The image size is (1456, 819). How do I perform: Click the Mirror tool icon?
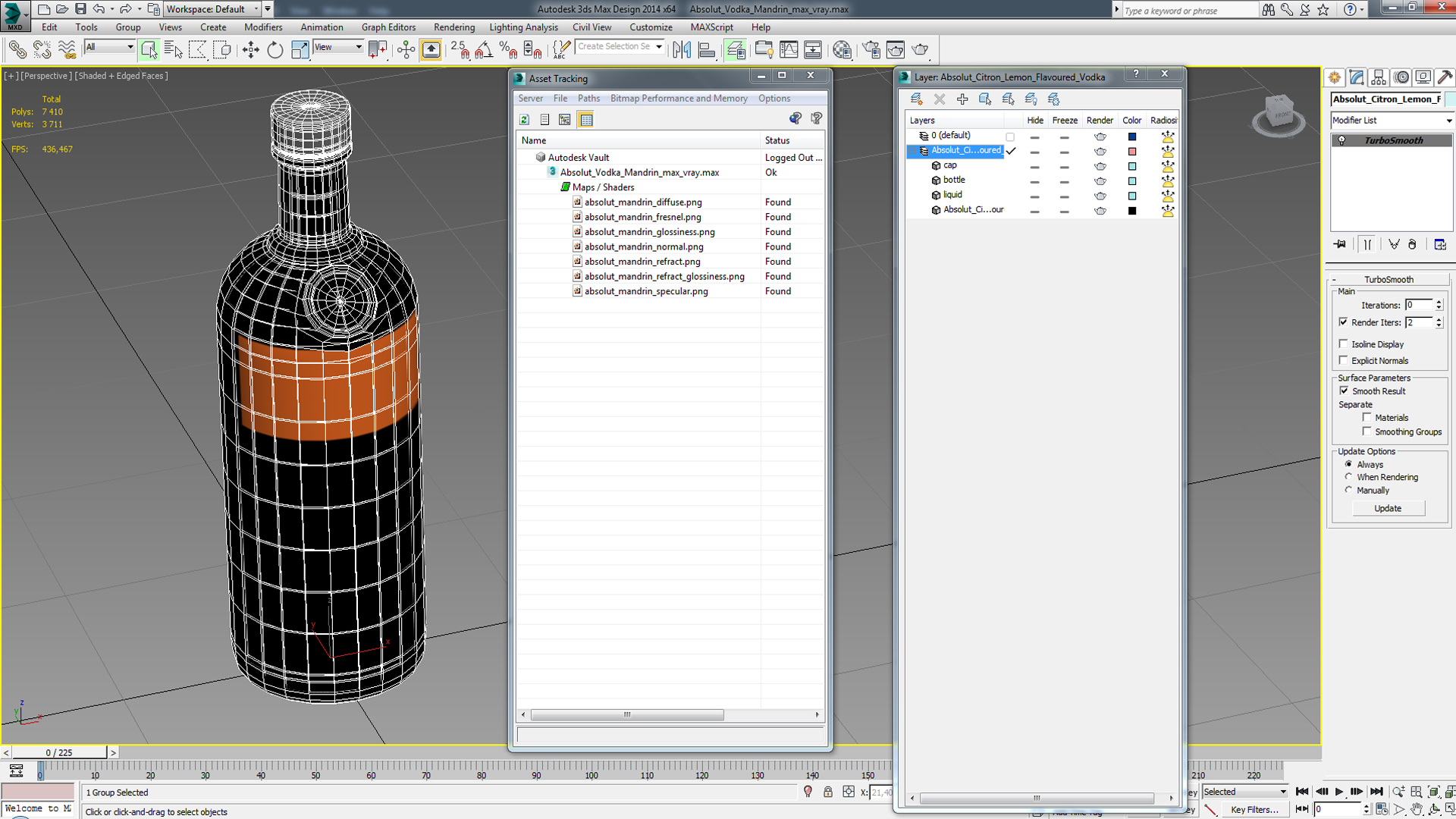(682, 50)
